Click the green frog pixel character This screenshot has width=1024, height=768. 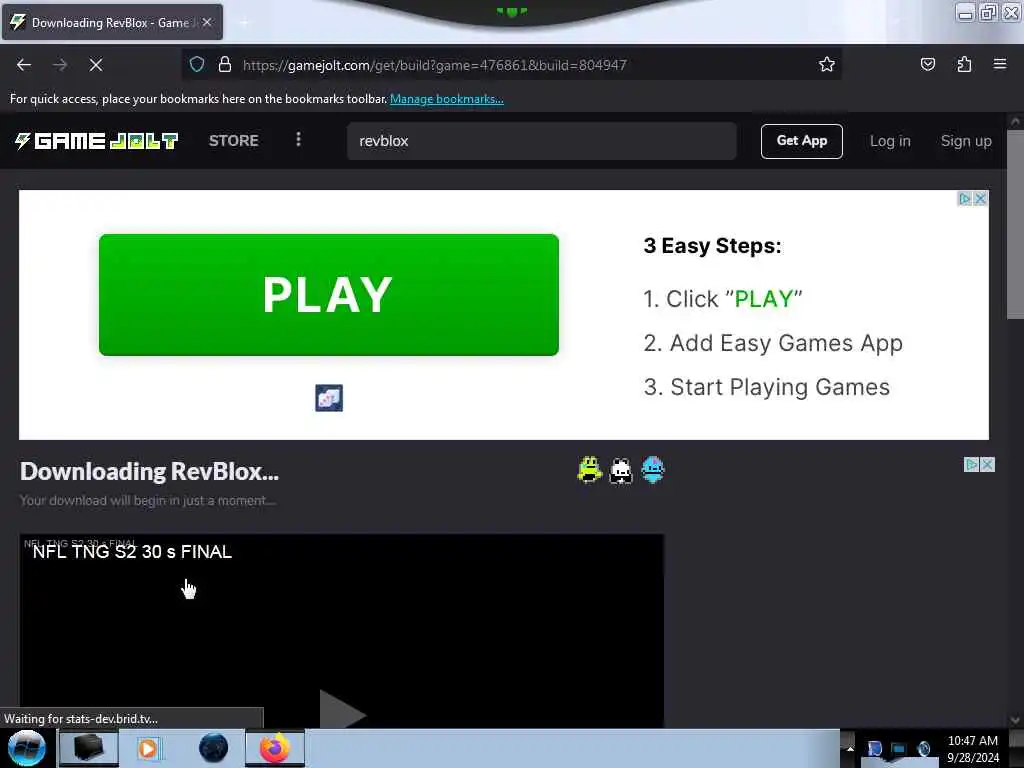590,470
